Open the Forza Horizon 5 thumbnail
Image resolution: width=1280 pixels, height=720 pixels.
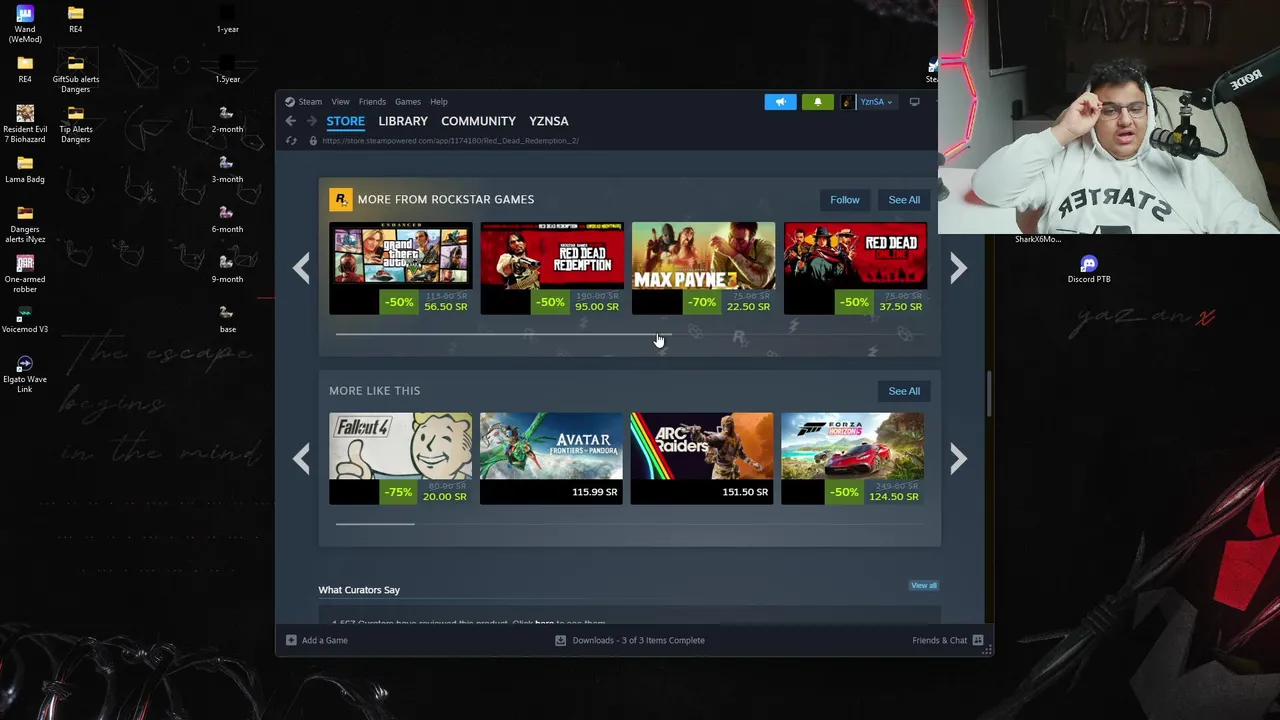(852, 459)
